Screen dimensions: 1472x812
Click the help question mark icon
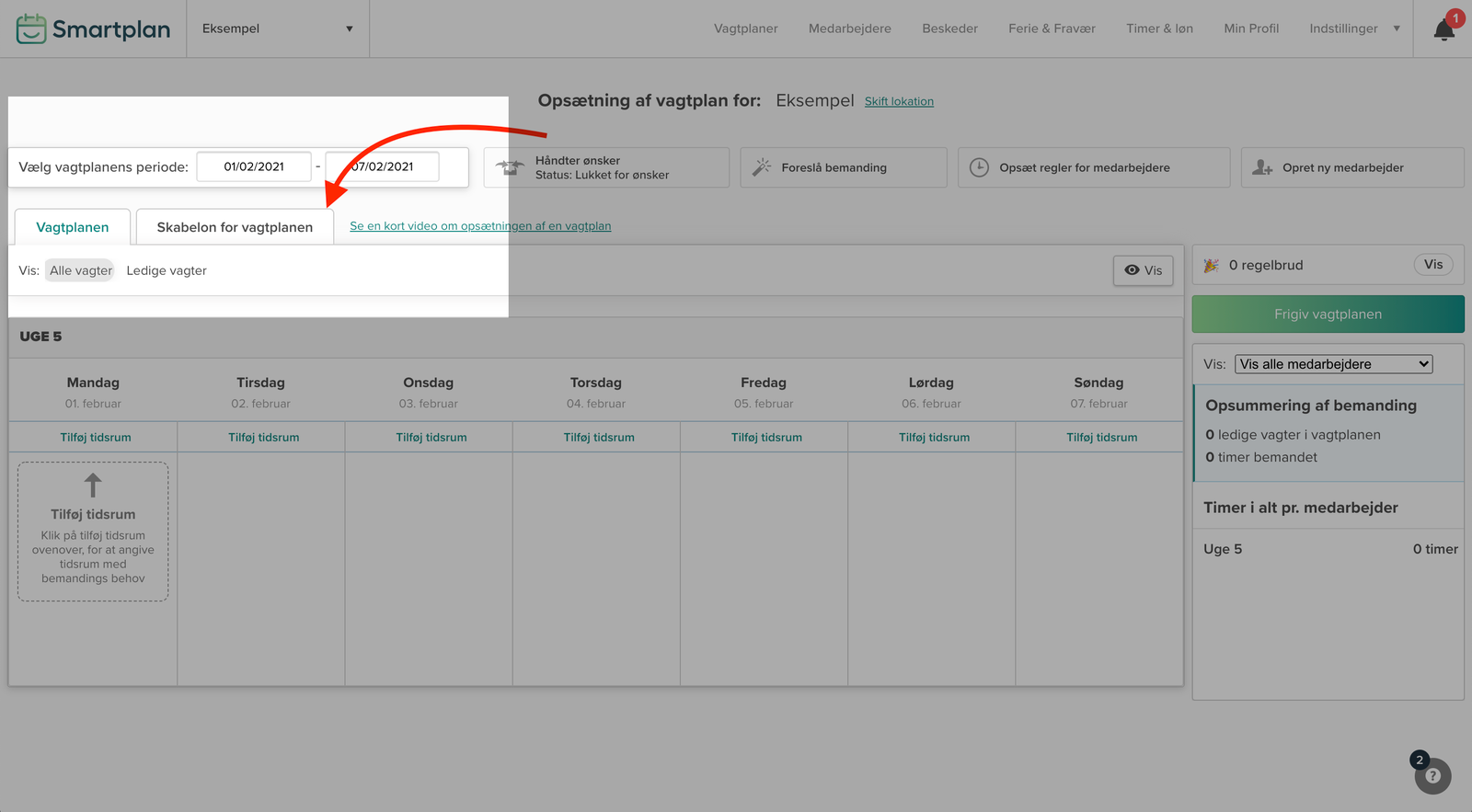click(x=1432, y=776)
